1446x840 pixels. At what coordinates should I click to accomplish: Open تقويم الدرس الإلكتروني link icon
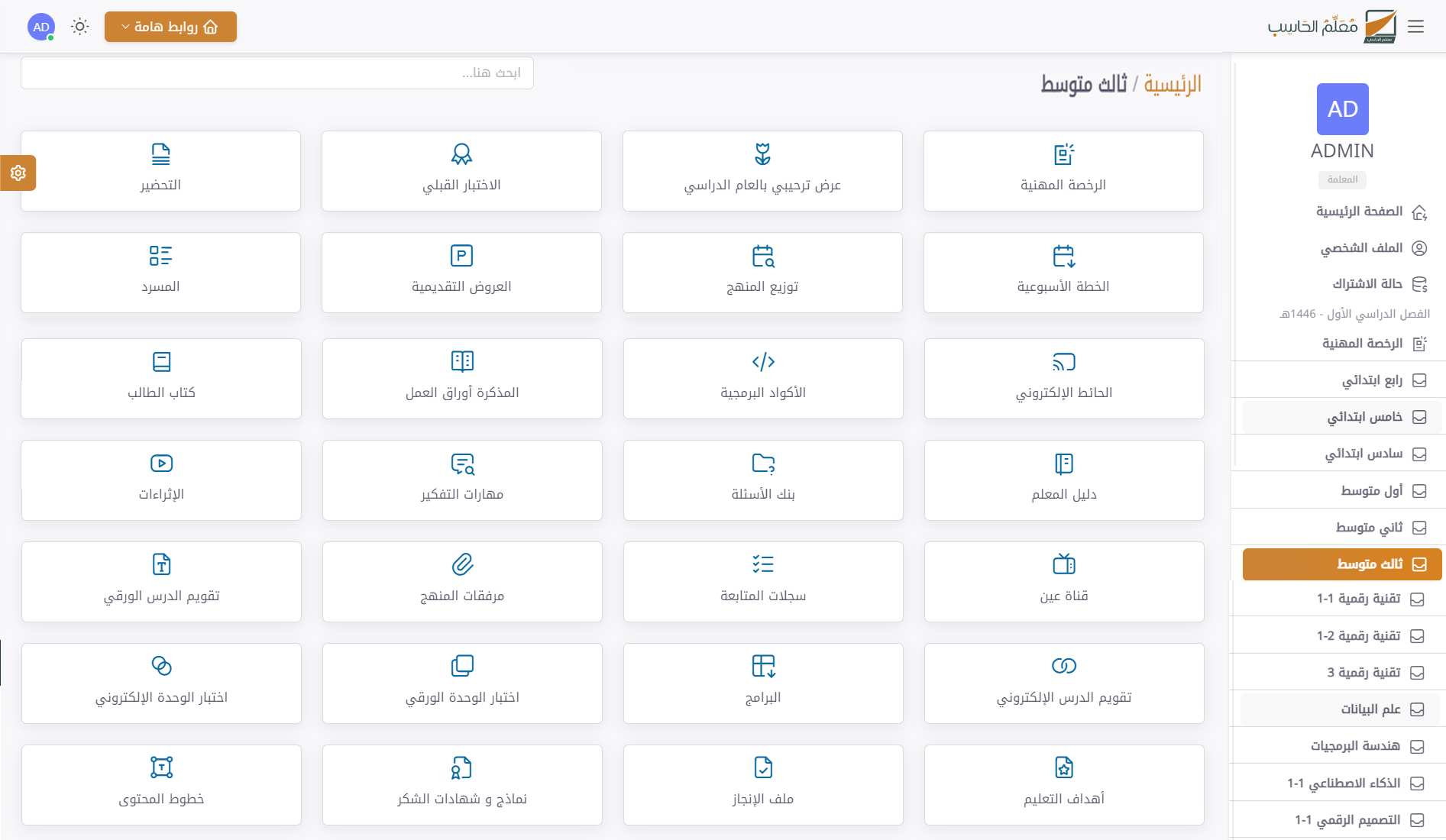[x=1064, y=667]
